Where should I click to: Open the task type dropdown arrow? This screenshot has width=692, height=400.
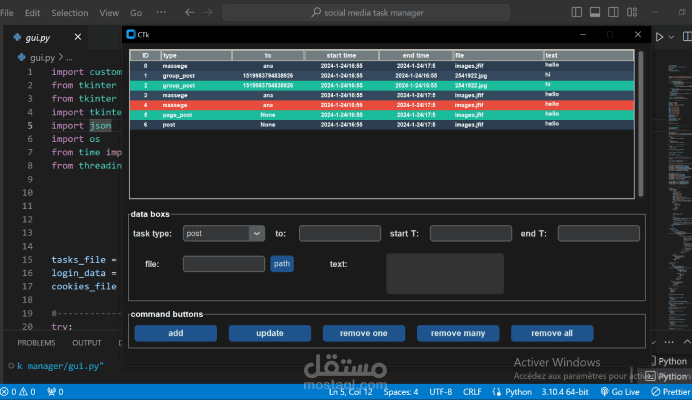pos(257,234)
